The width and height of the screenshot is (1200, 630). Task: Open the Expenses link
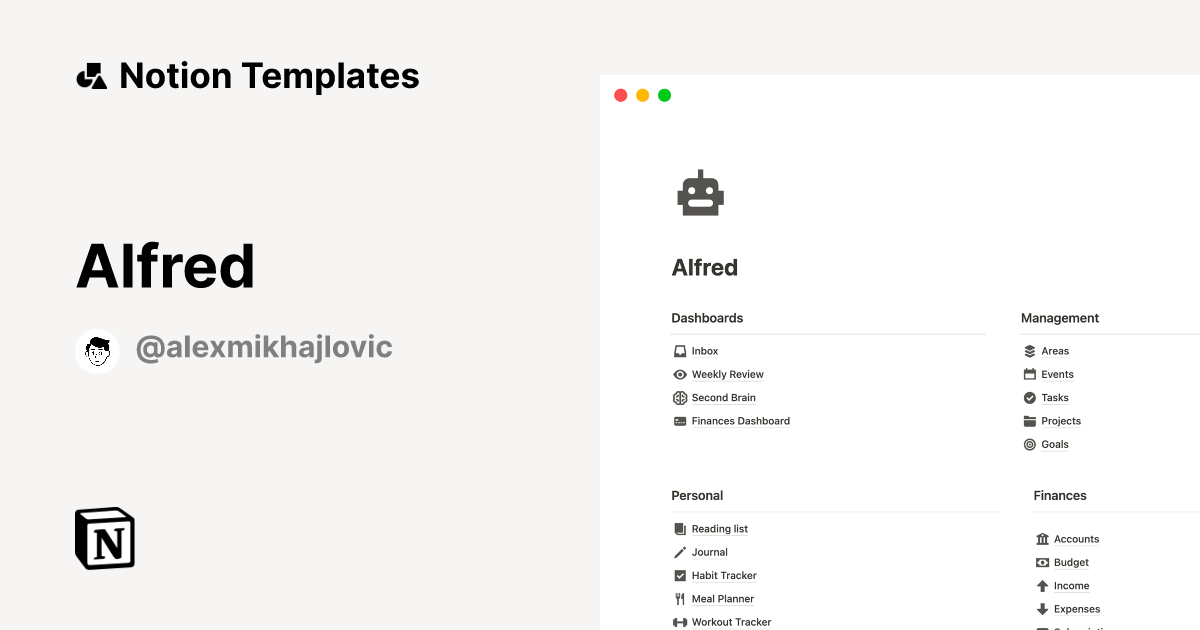[x=1076, y=609]
